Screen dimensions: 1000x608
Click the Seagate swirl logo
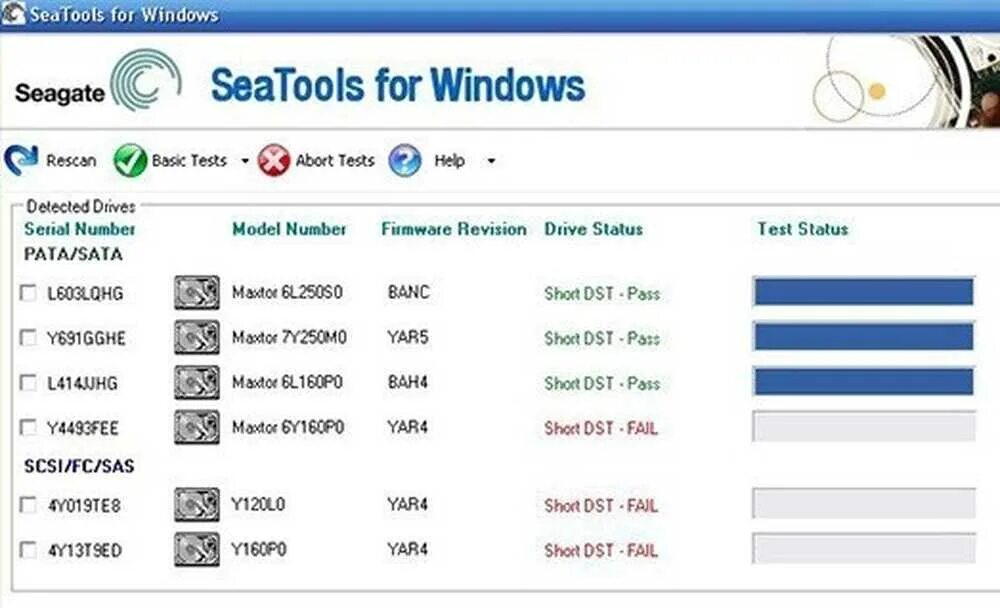[146, 81]
